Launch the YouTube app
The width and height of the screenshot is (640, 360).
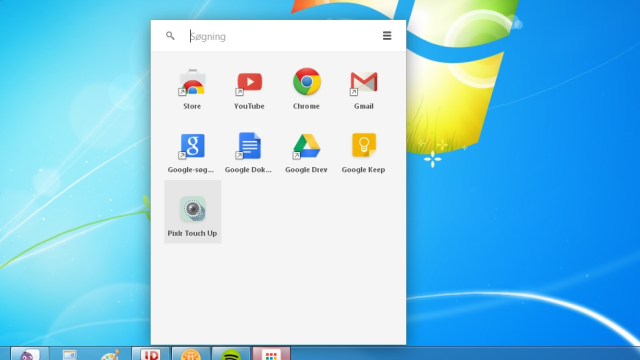click(x=249, y=82)
